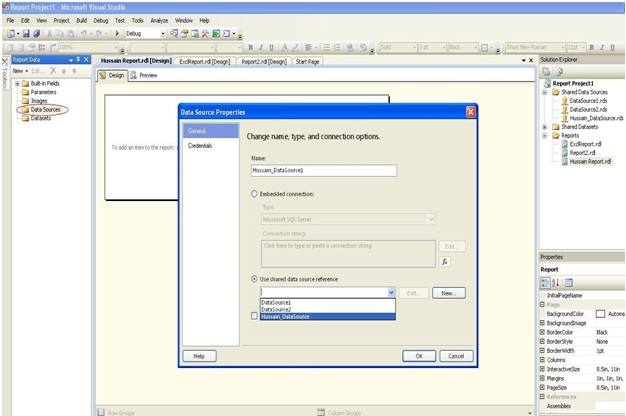
Task: Open the Project menu
Action: (61, 20)
